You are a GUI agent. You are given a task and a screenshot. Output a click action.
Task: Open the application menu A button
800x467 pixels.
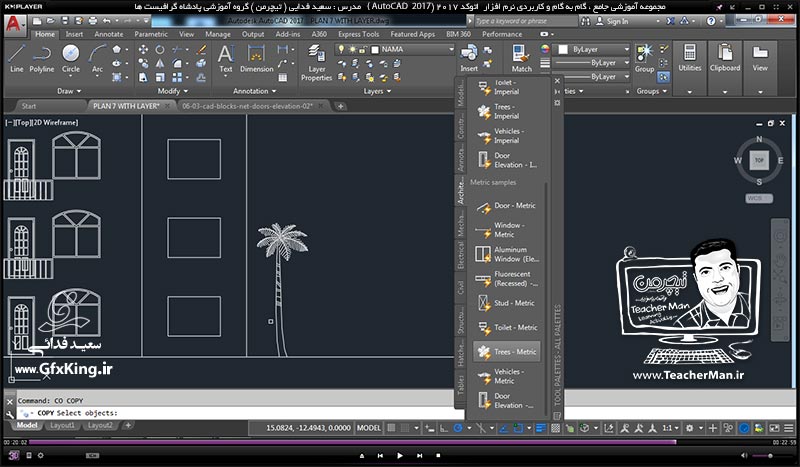click(13, 24)
